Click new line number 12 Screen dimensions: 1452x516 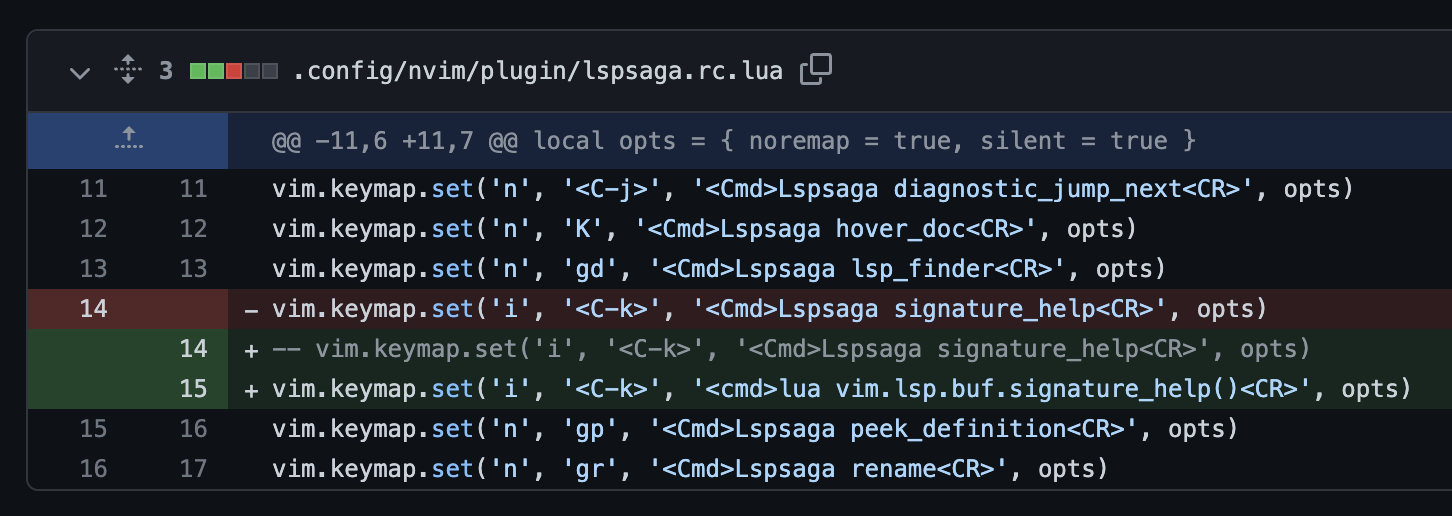pos(193,229)
